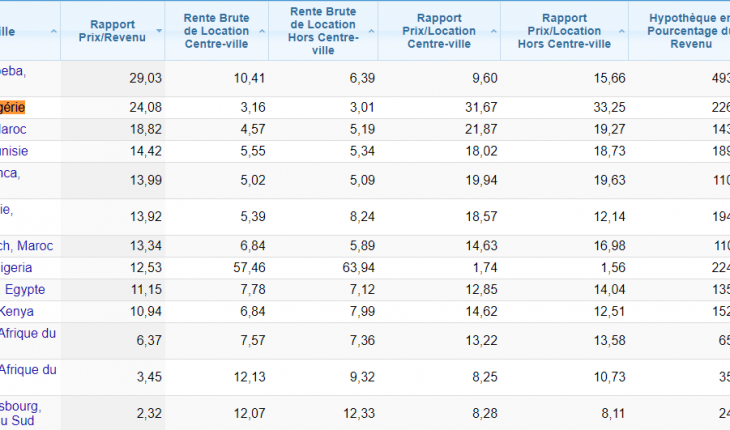Select the 21,87 cell in the Maroc row

(x=481, y=129)
